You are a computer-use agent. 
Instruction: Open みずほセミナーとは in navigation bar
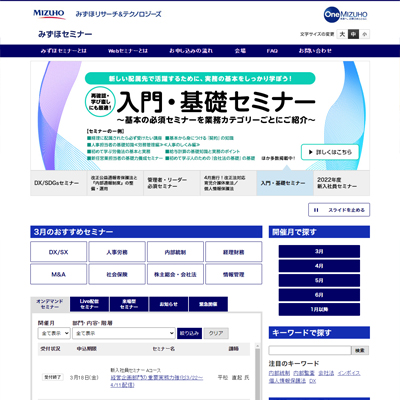[63, 51]
